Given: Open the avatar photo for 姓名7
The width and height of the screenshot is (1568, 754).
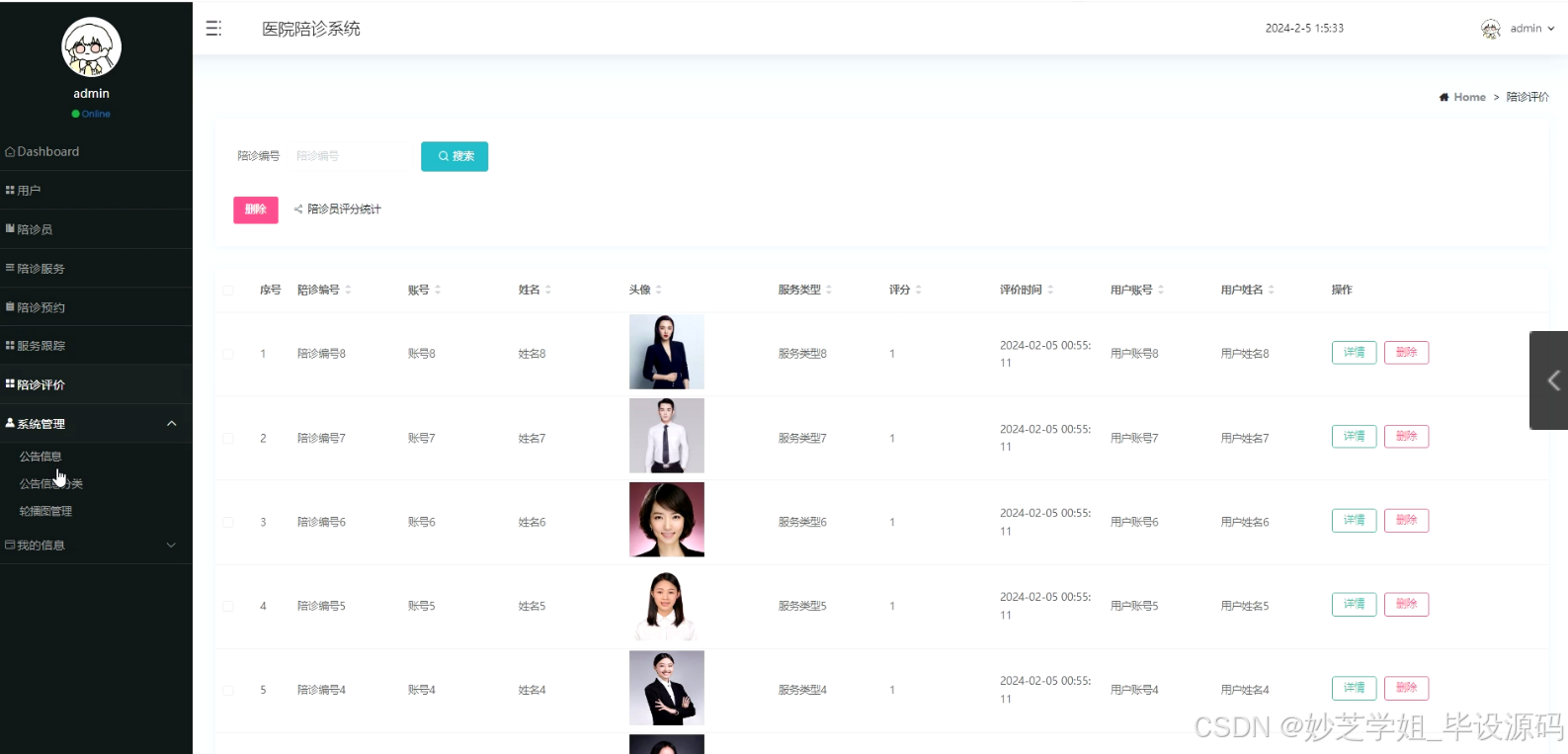Looking at the screenshot, I should point(667,436).
